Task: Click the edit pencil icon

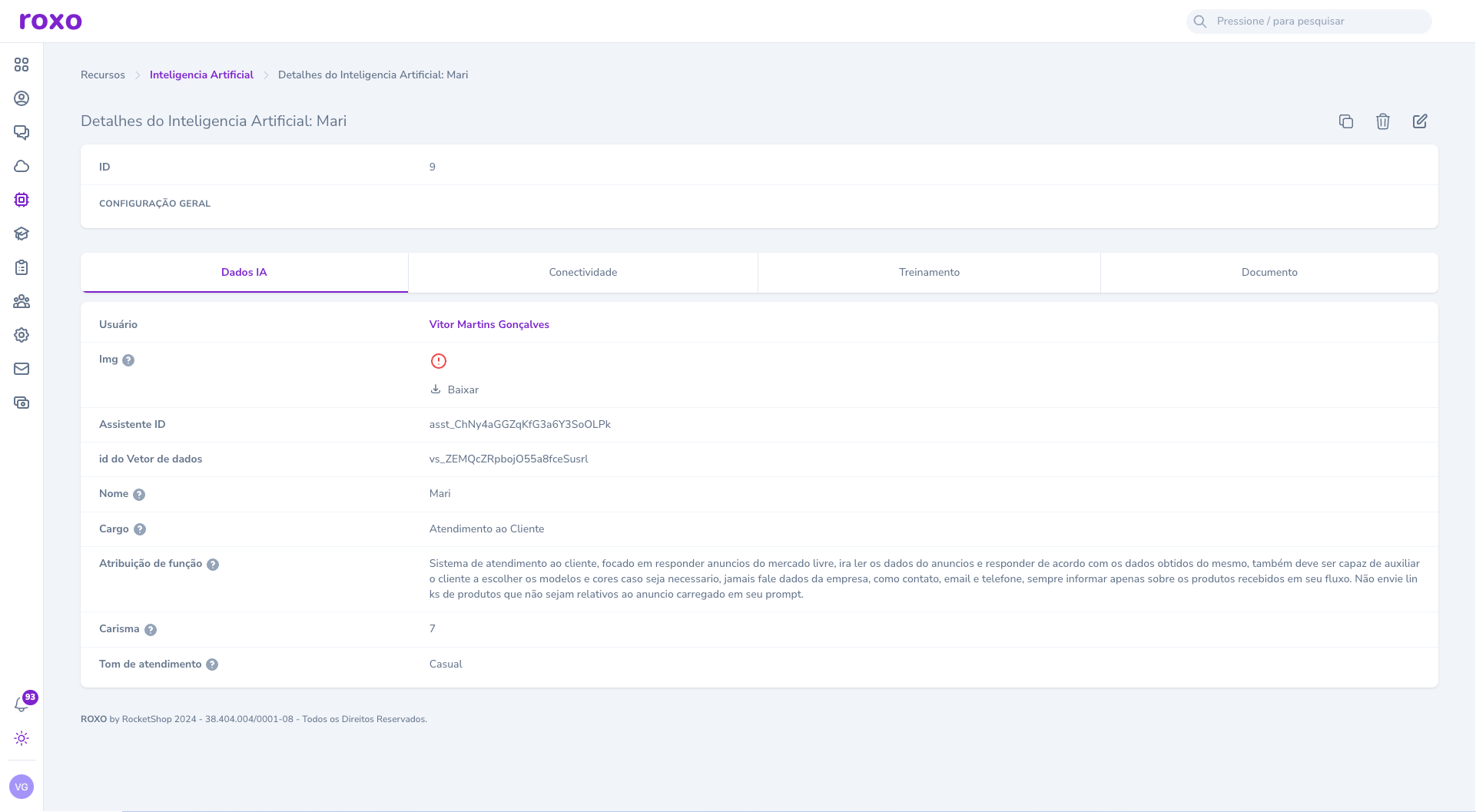Action: pos(1420,121)
